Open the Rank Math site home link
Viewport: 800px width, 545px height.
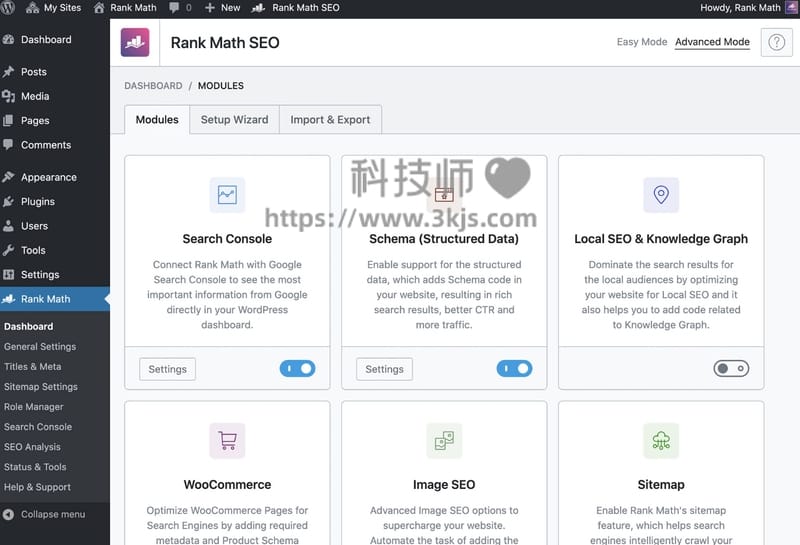click(x=125, y=8)
